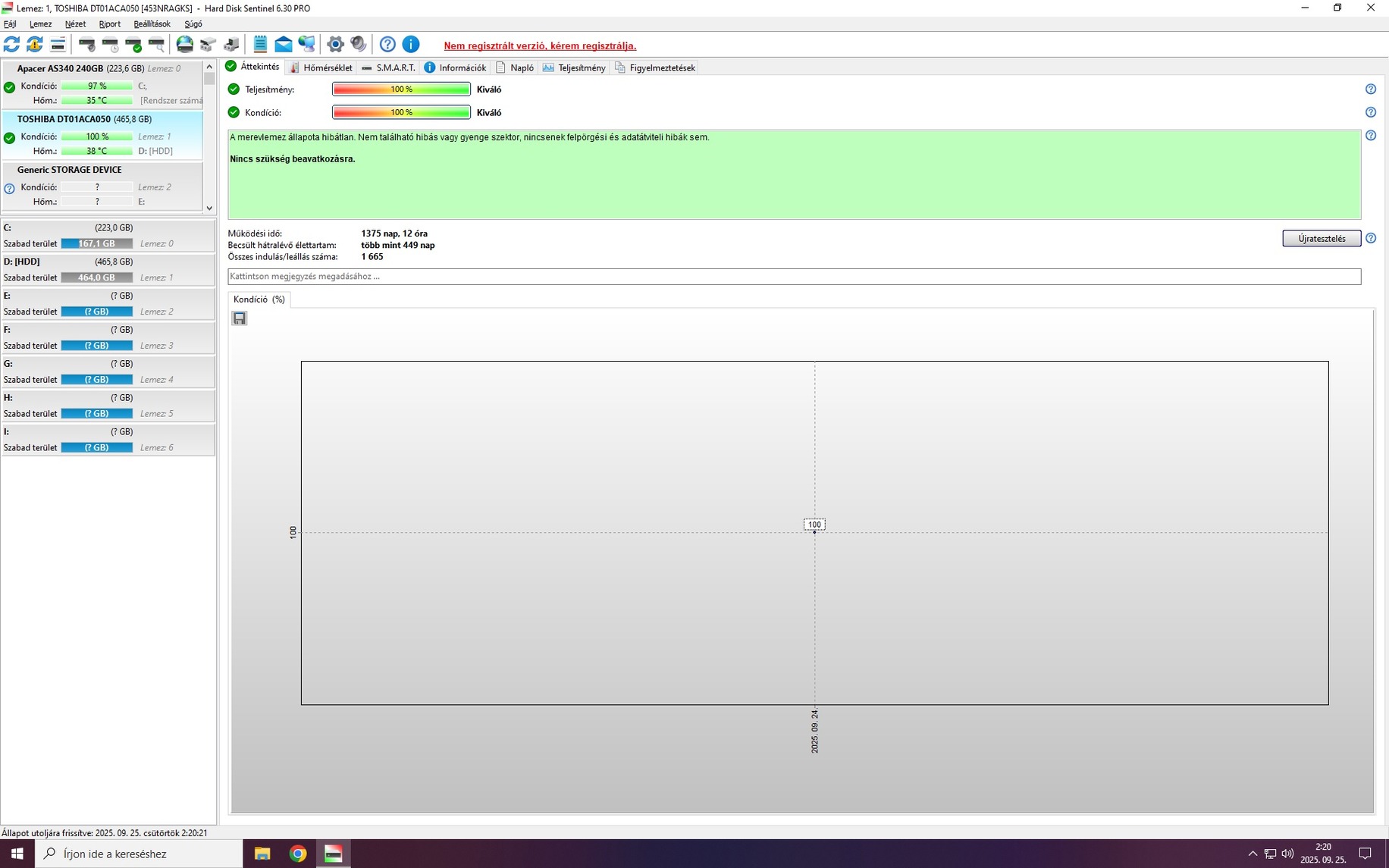Image resolution: width=1389 pixels, height=868 pixels.
Task: Open the notification center icon
Action: (x=1365, y=854)
